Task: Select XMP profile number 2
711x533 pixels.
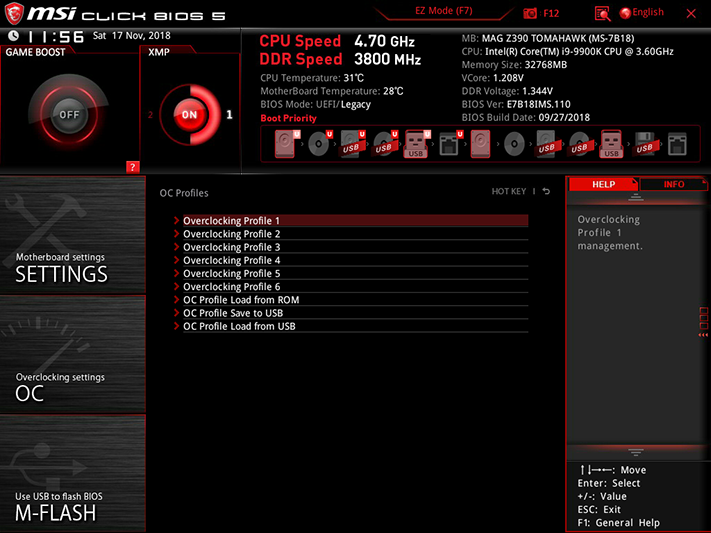Action: [x=151, y=115]
